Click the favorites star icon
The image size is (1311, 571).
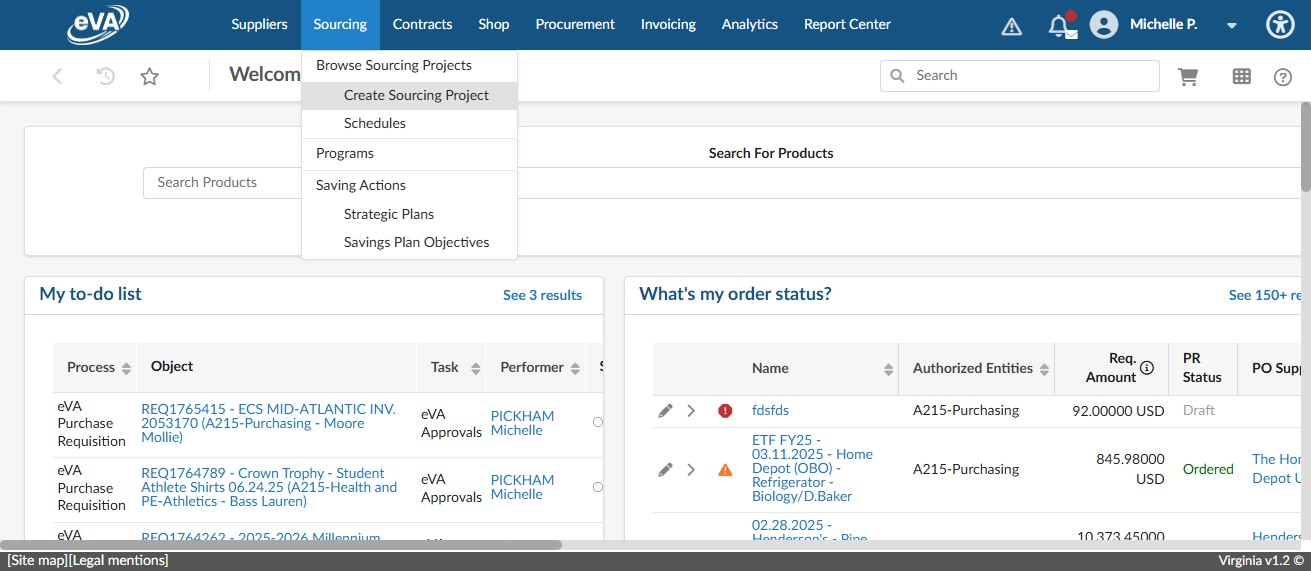point(149,76)
